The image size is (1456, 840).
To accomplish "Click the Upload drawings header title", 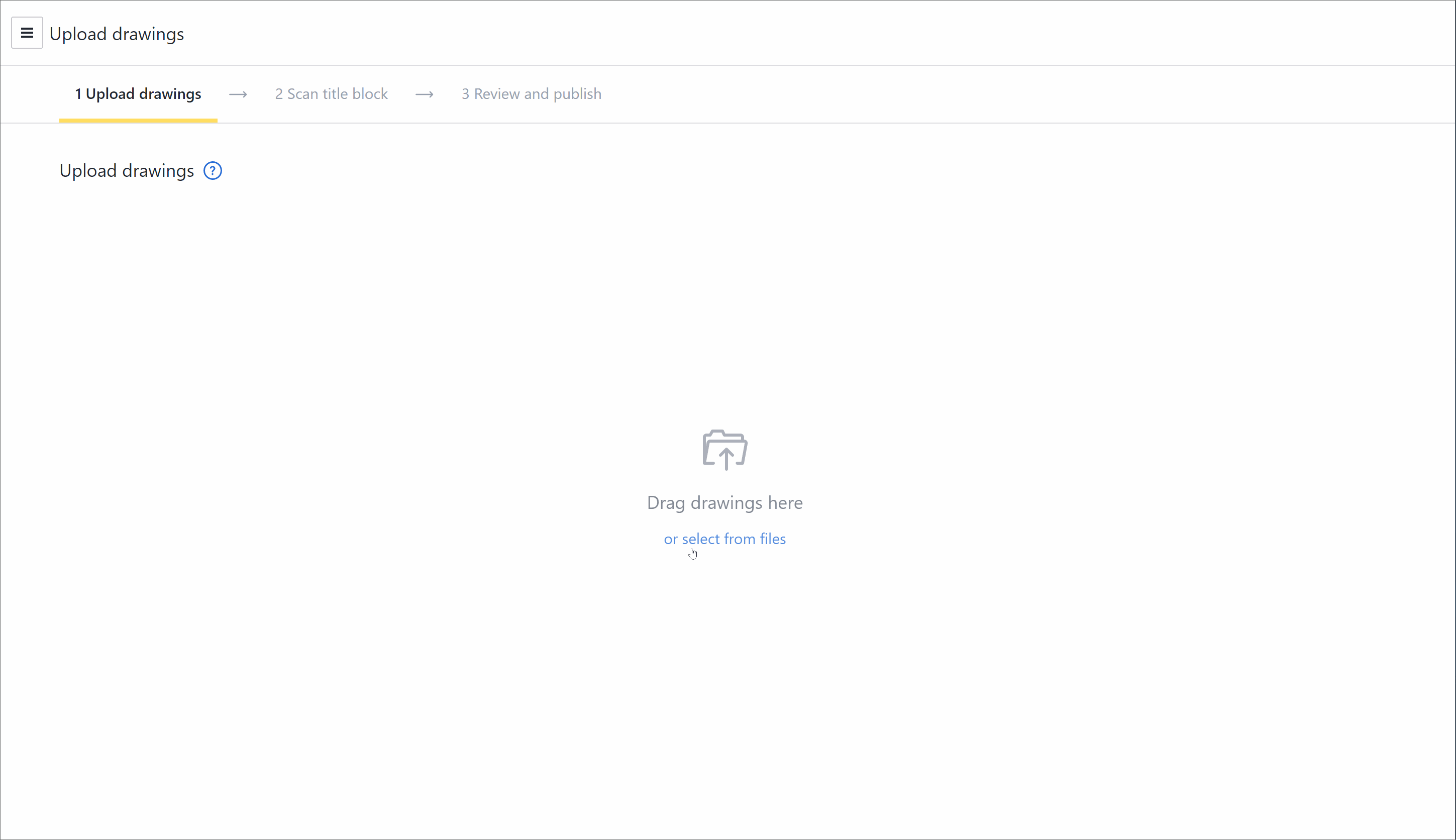I will tap(117, 34).
